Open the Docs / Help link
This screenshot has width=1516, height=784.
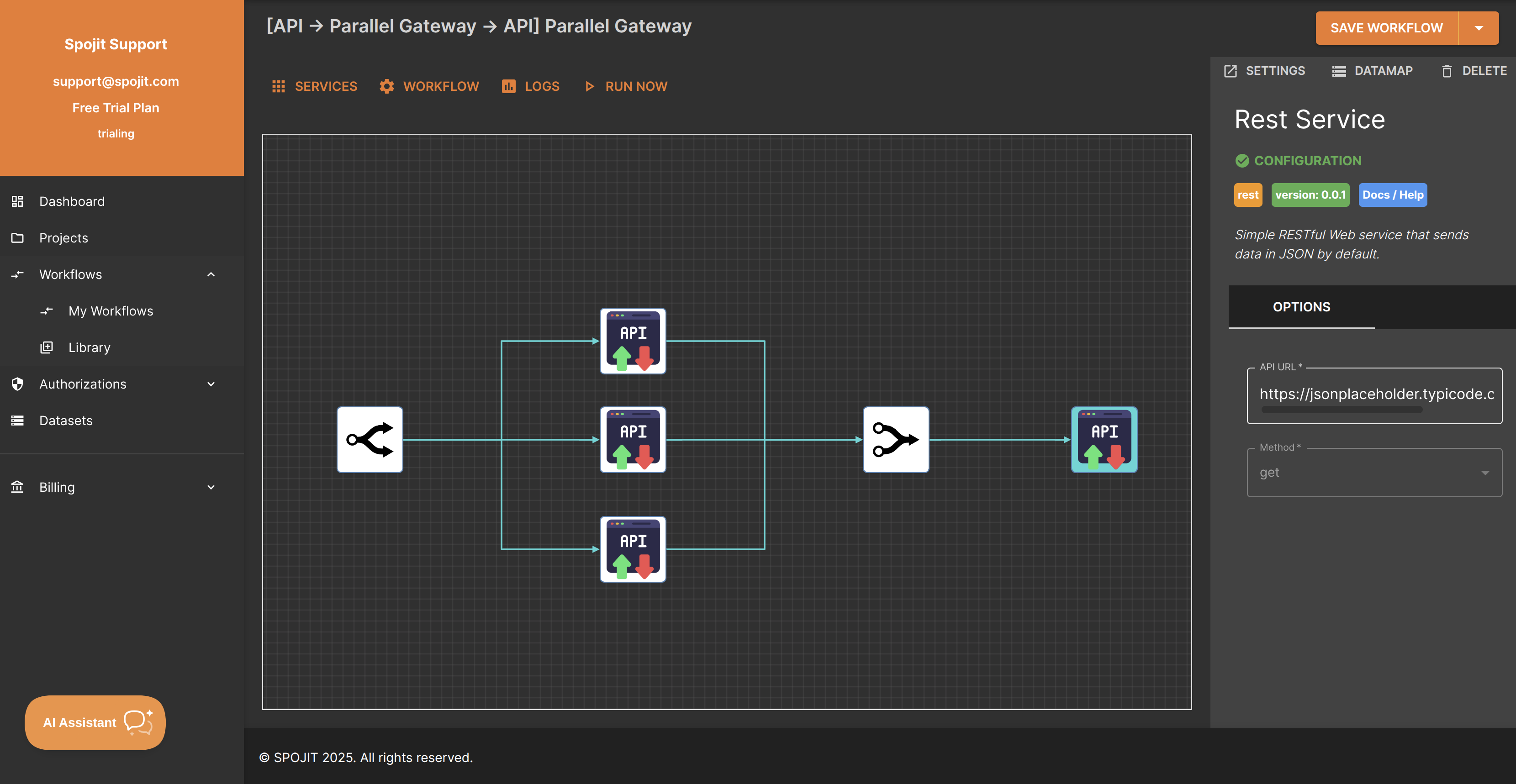(1392, 195)
